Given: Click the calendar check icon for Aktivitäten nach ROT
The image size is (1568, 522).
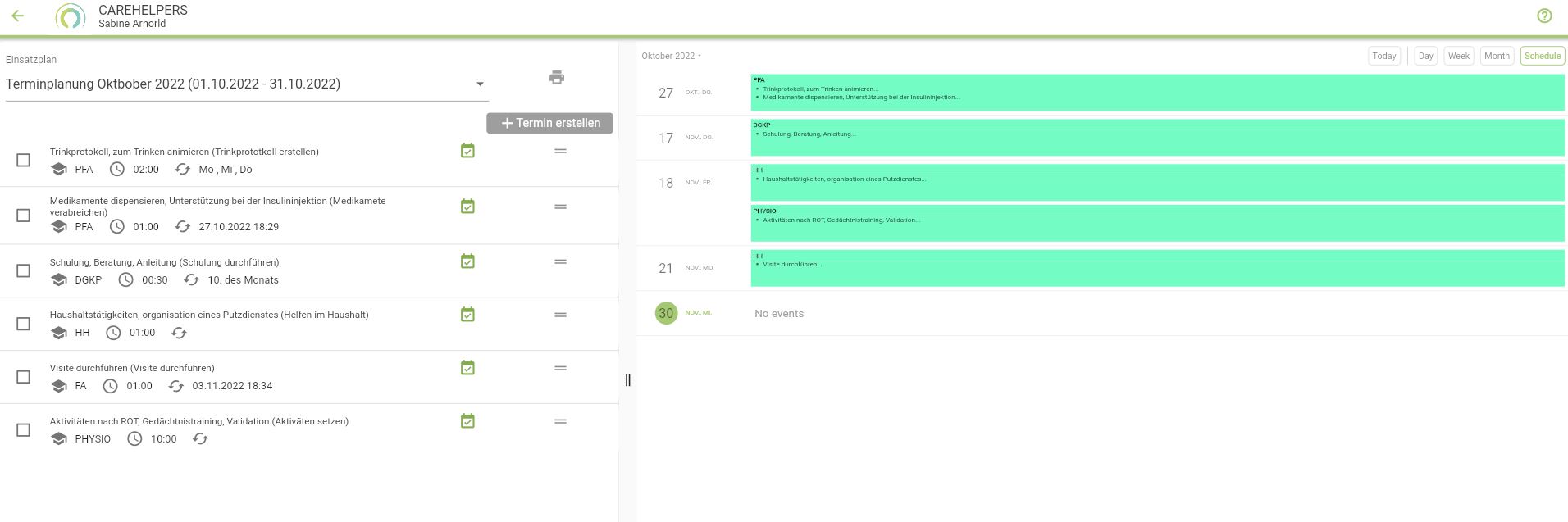Looking at the screenshot, I should (x=467, y=421).
